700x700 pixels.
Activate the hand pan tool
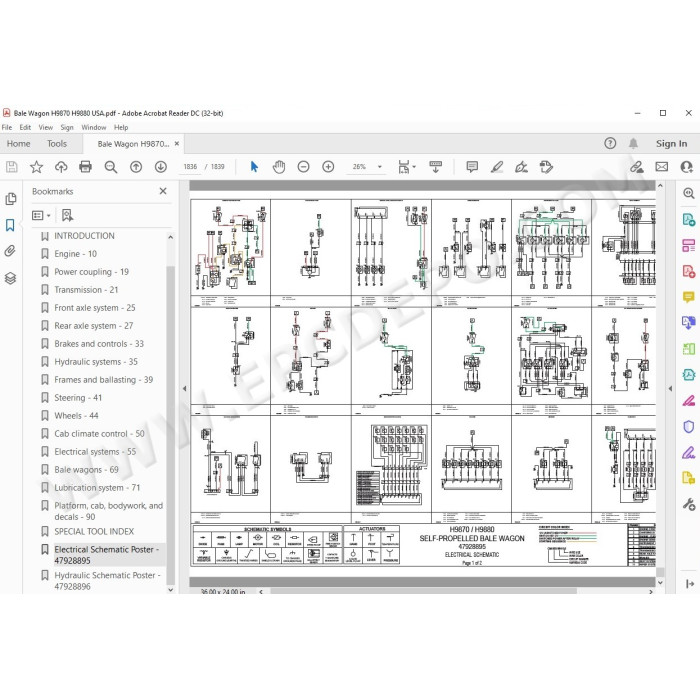pyautogui.click(x=279, y=167)
